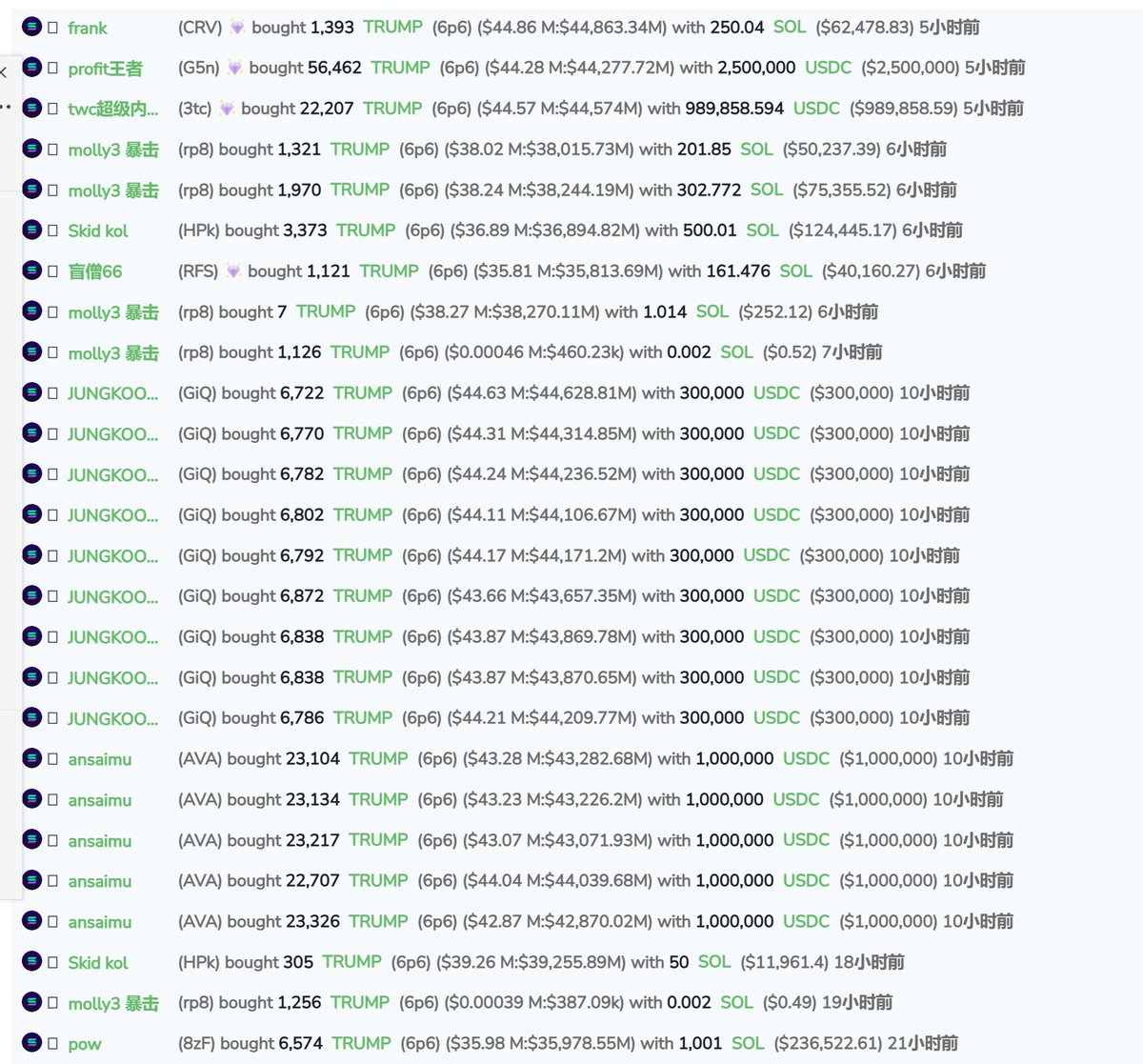Image resolution: width=1143 pixels, height=1064 pixels.
Task: Click the Solana icon beside frank
Action: click(x=31, y=27)
